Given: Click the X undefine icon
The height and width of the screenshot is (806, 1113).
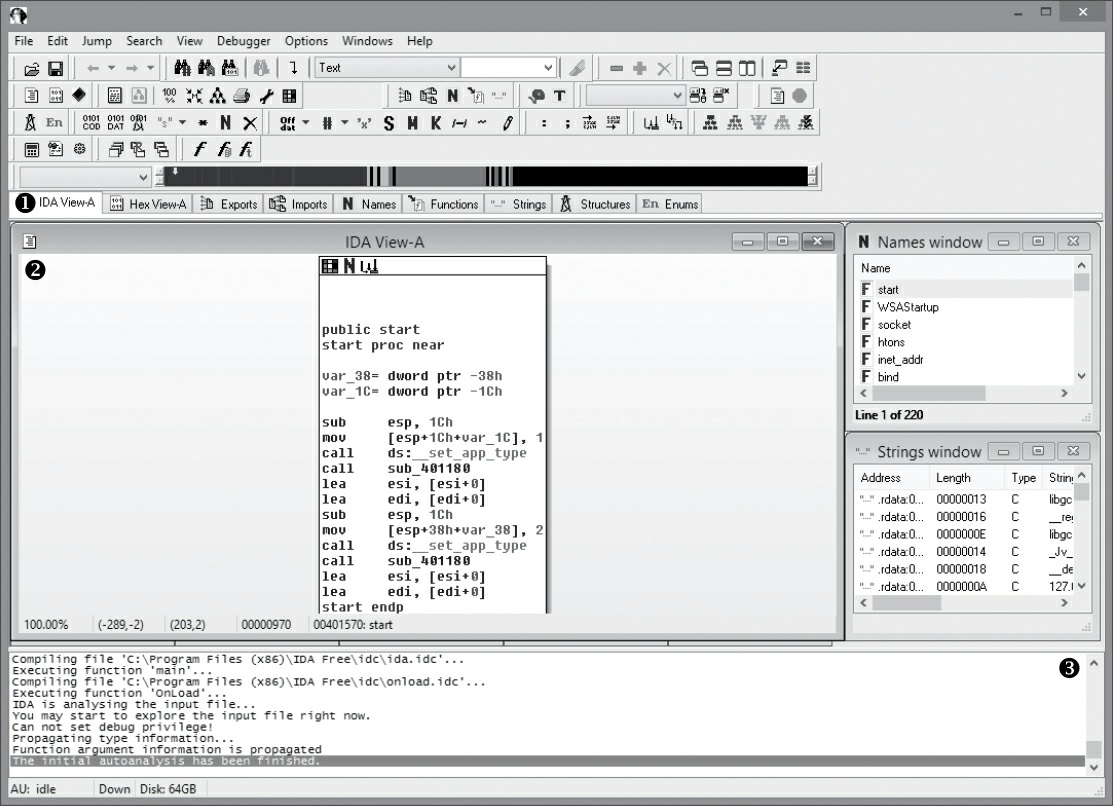Looking at the screenshot, I should point(250,123).
